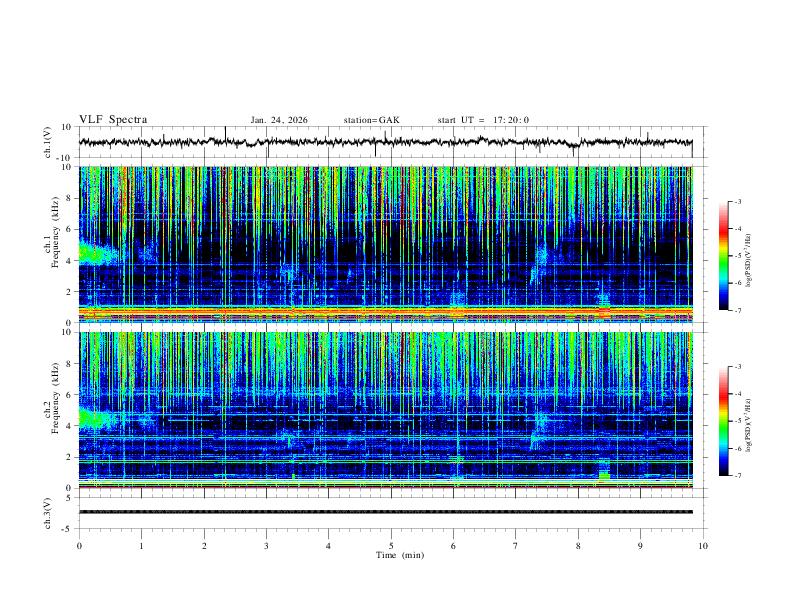
Task: Click the "-7" tick on ch.1 color bar
Action: point(738,310)
